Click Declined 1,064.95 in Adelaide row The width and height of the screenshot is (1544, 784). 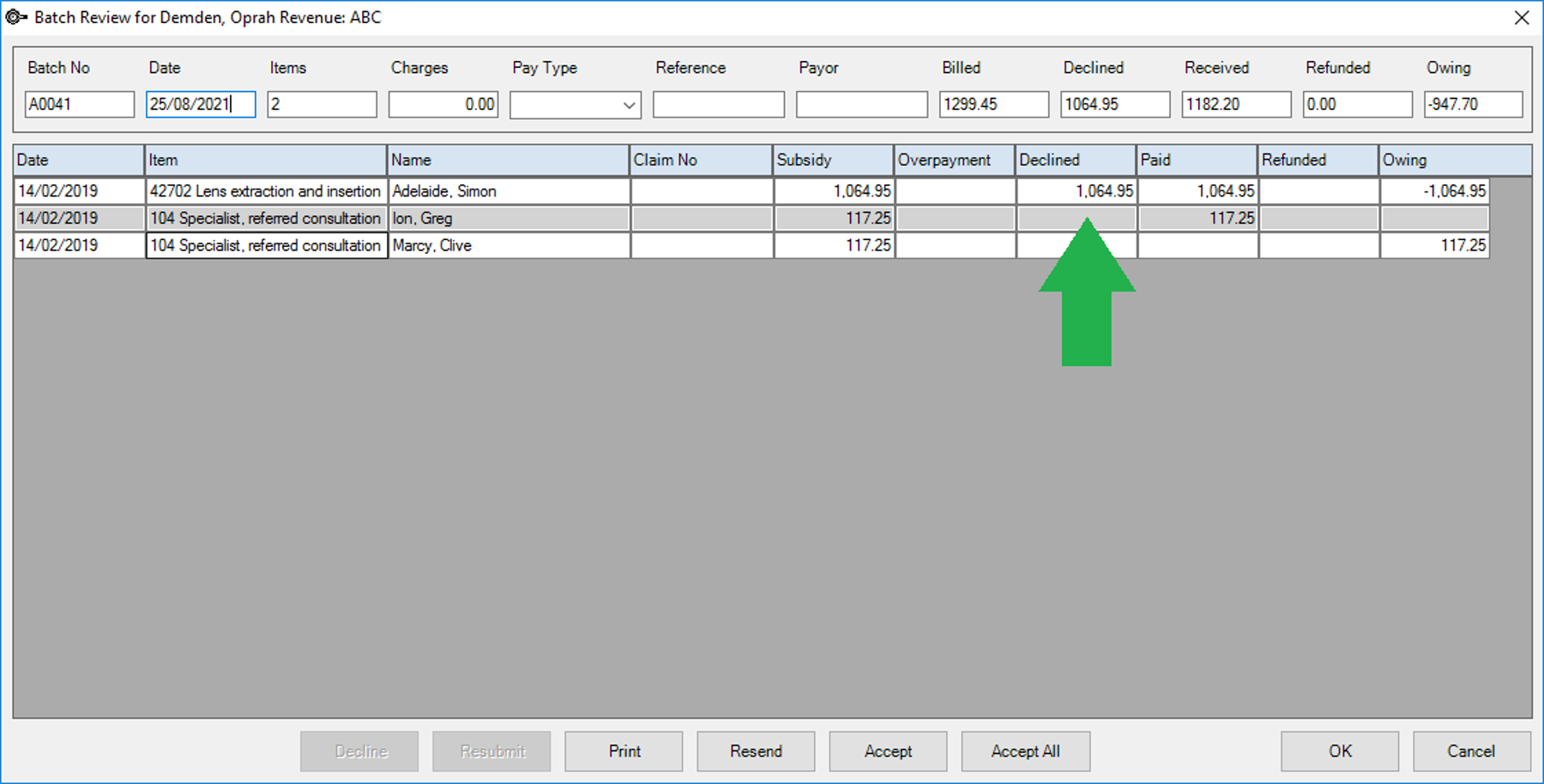coord(1077,191)
